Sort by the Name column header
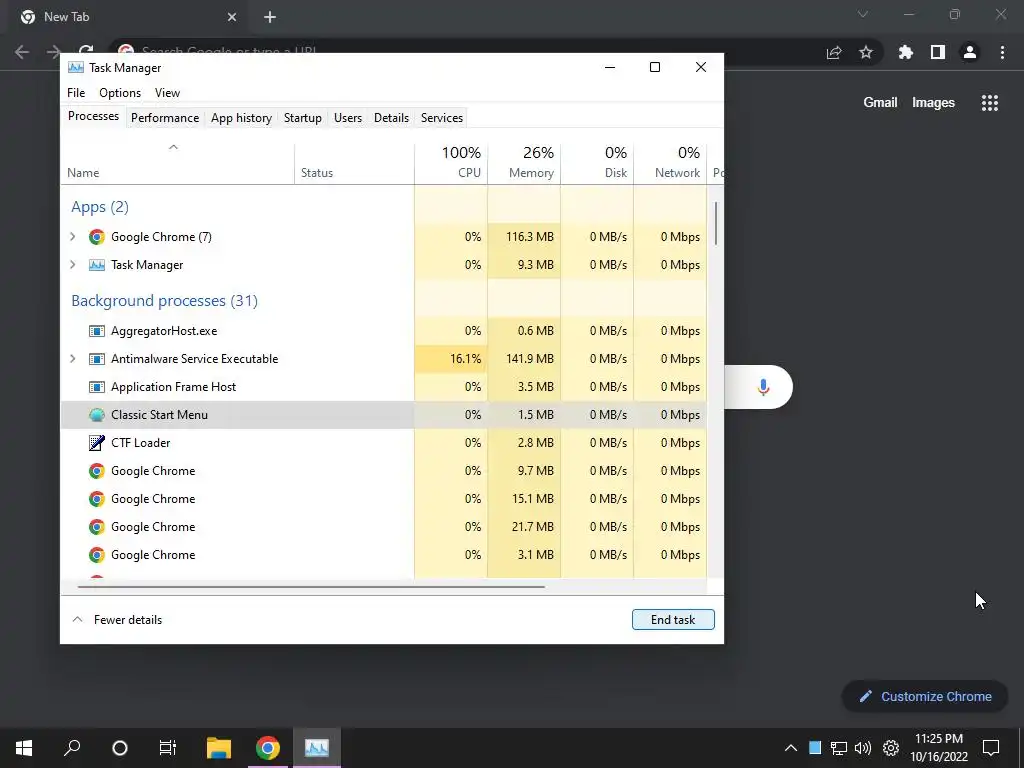The height and width of the screenshot is (768, 1024). tap(178, 163)
